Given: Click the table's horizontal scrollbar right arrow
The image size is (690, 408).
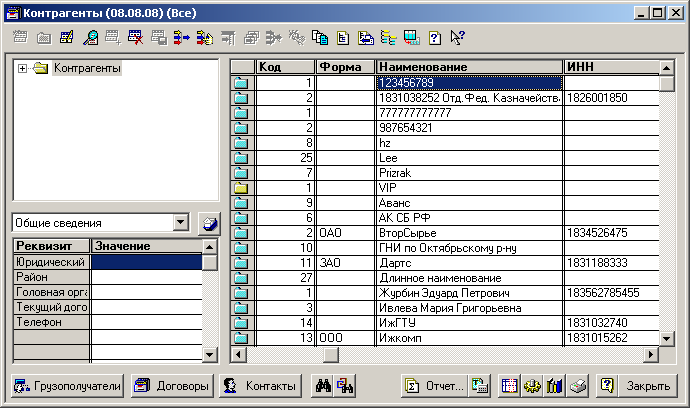Looking at the screenshot, I should [x=650, y=354].
